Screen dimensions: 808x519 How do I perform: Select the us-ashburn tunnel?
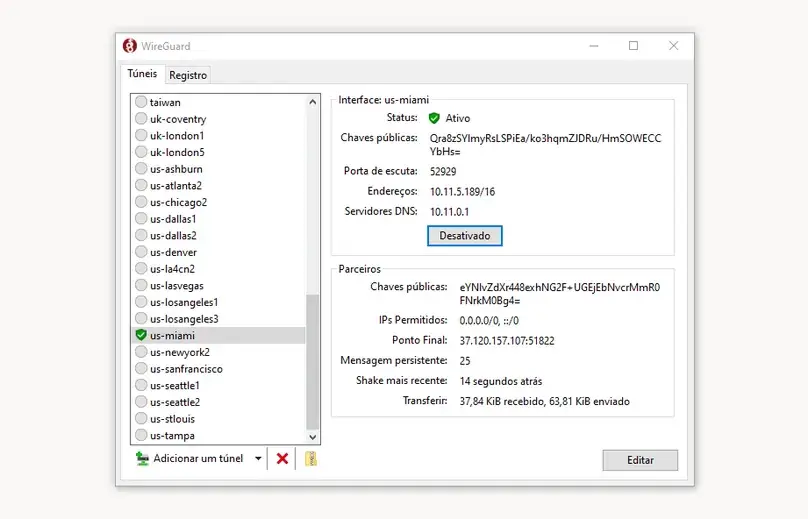pyautogui.click(x=218, y=169)
